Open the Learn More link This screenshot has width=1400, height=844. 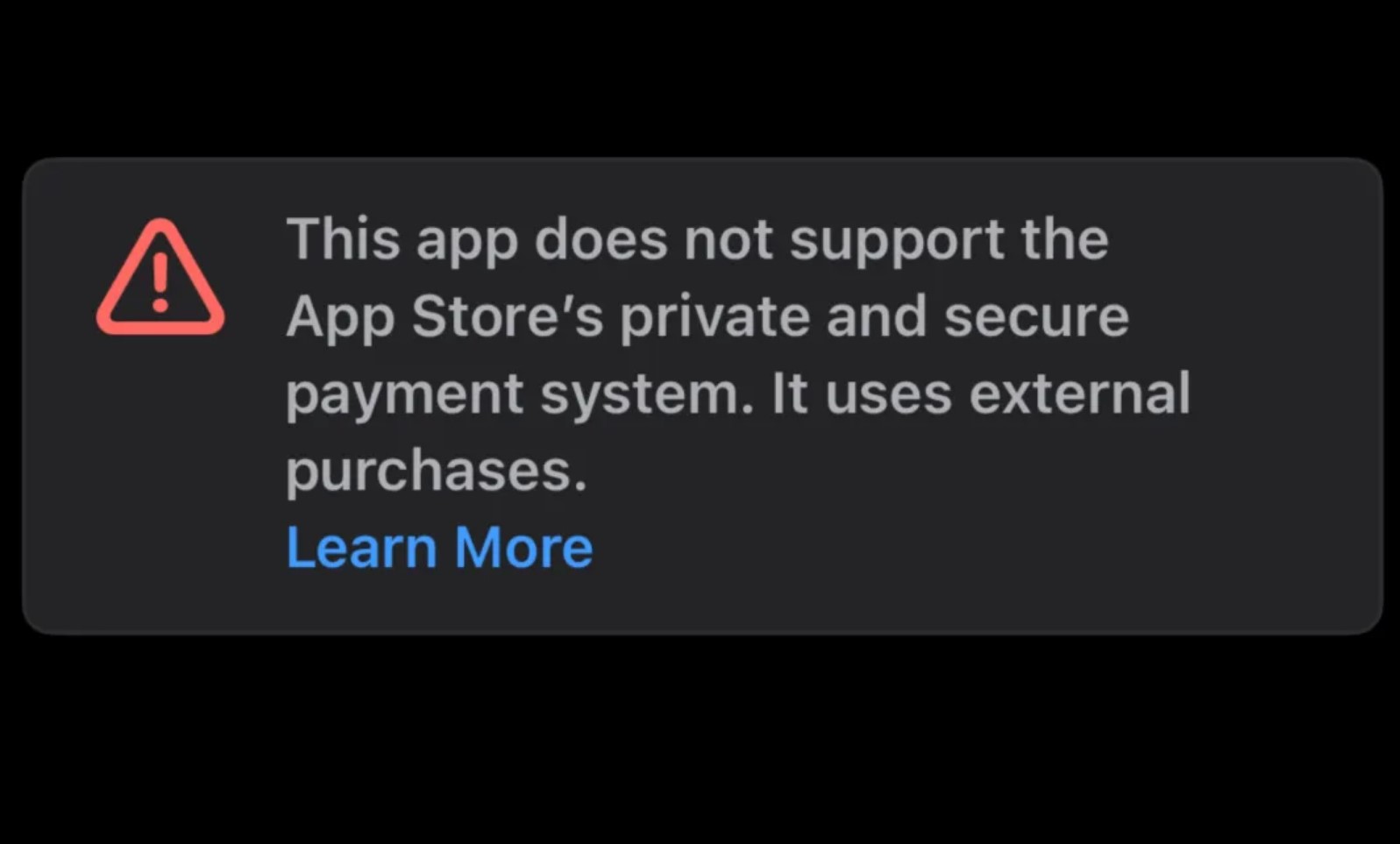(x=439, y=548)
